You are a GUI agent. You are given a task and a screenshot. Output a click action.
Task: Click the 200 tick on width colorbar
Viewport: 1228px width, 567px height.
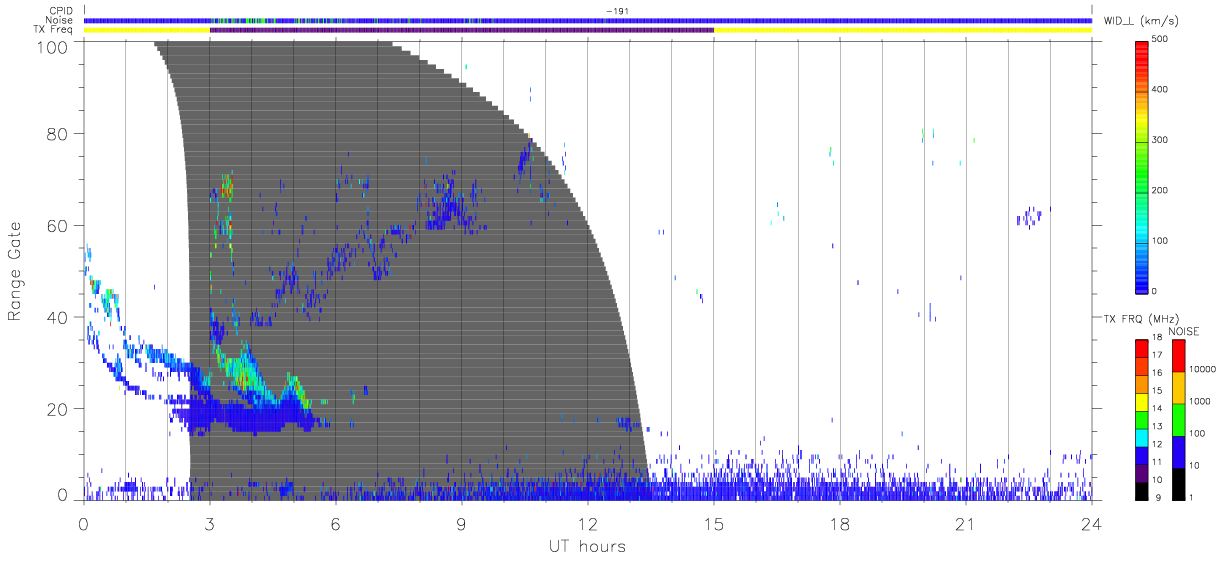point(1160,189)
